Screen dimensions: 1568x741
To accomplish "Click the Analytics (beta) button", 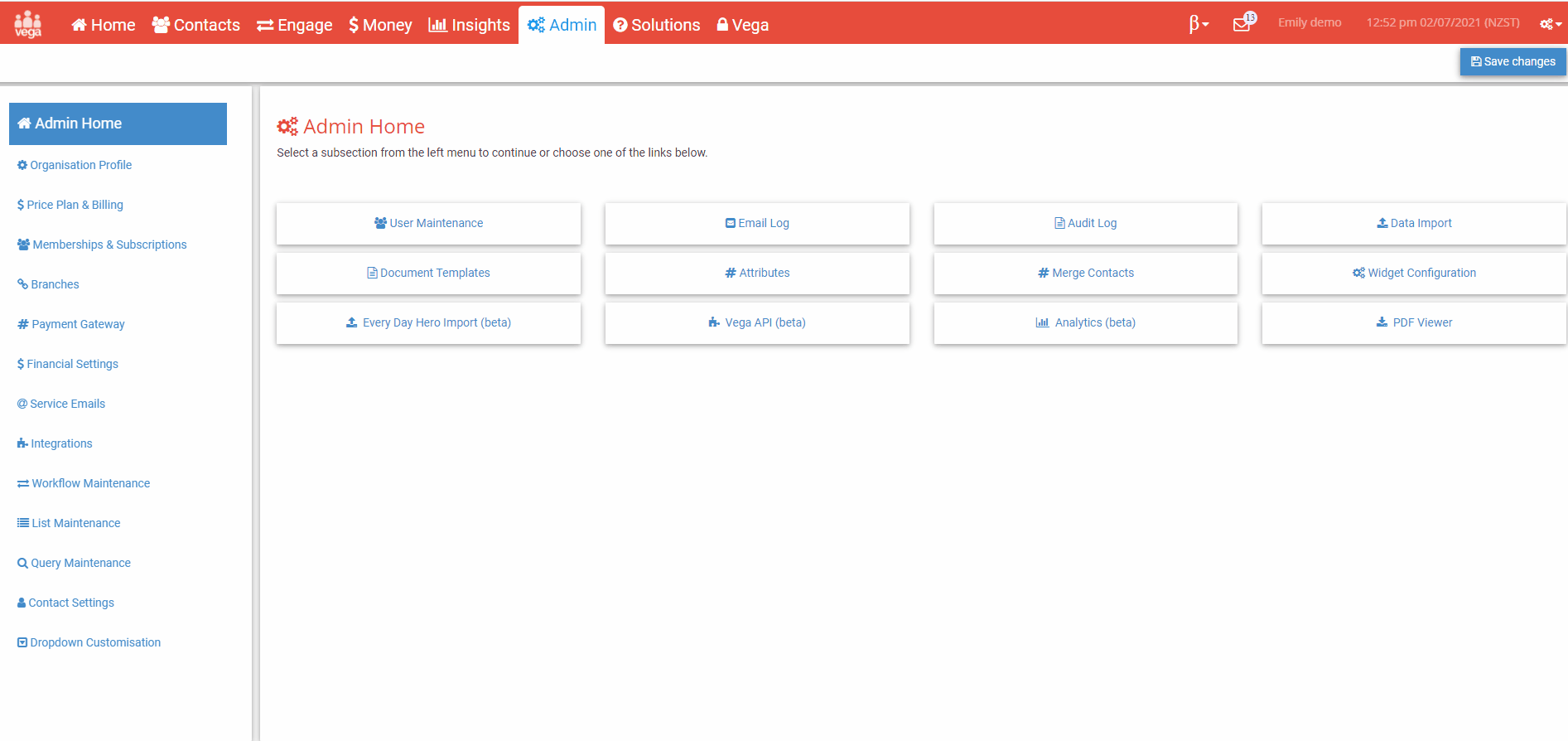I will click(1085, 322).
